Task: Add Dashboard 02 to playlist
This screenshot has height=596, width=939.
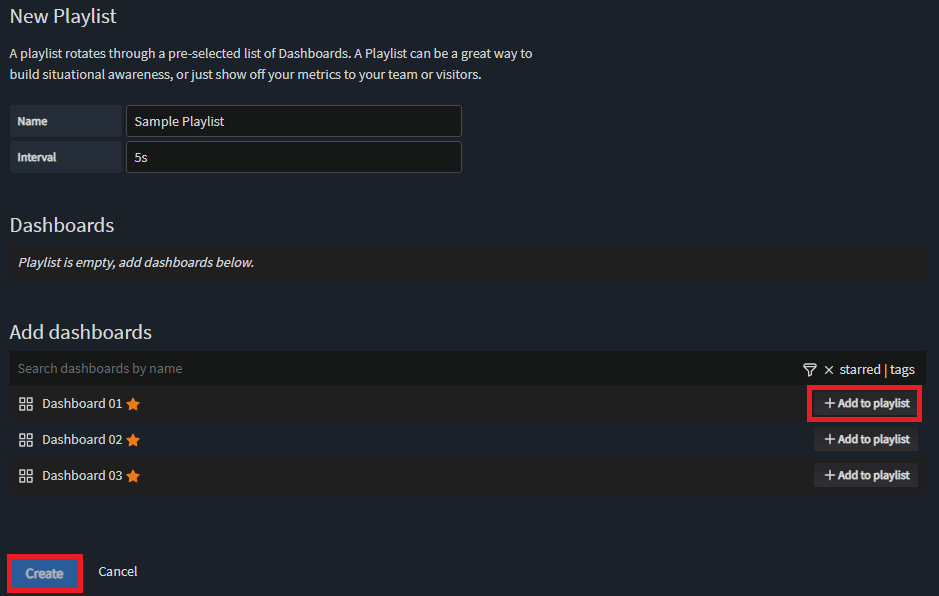Action: tap(866, 440)
